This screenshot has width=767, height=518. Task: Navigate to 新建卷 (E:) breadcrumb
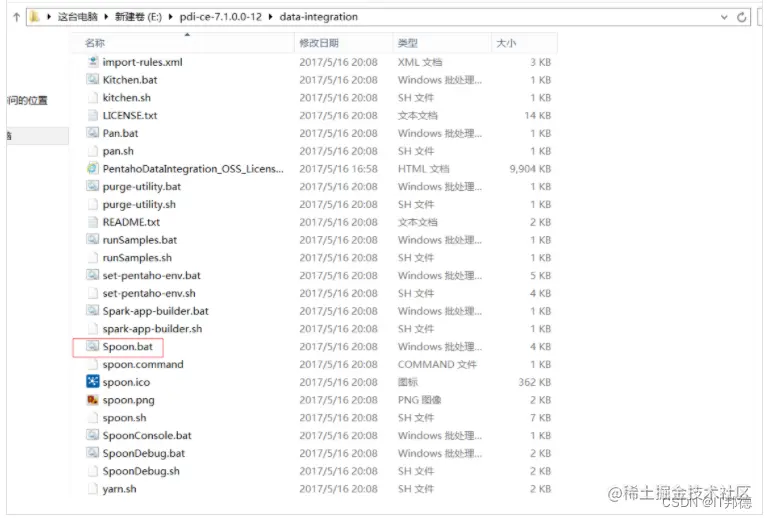tap(138, 17)
